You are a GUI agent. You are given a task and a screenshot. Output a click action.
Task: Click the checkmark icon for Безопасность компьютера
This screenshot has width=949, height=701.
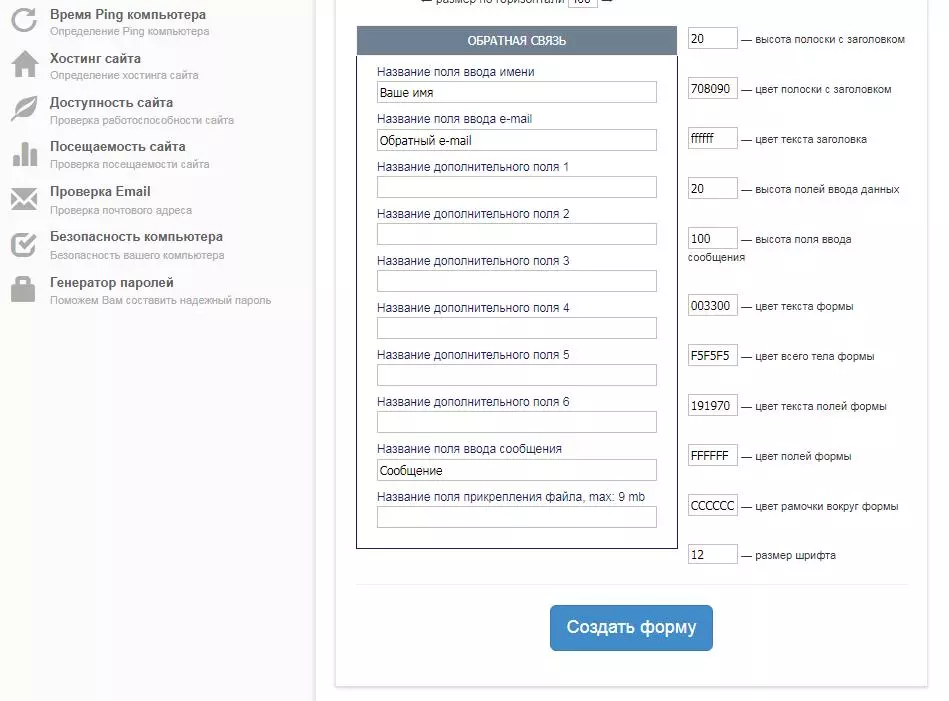tap(24, 244)
